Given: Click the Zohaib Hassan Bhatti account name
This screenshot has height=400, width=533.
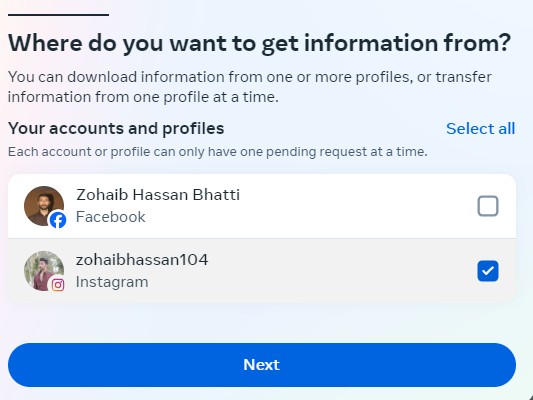Looking at the screenshot, I should (x=158, y=195).
